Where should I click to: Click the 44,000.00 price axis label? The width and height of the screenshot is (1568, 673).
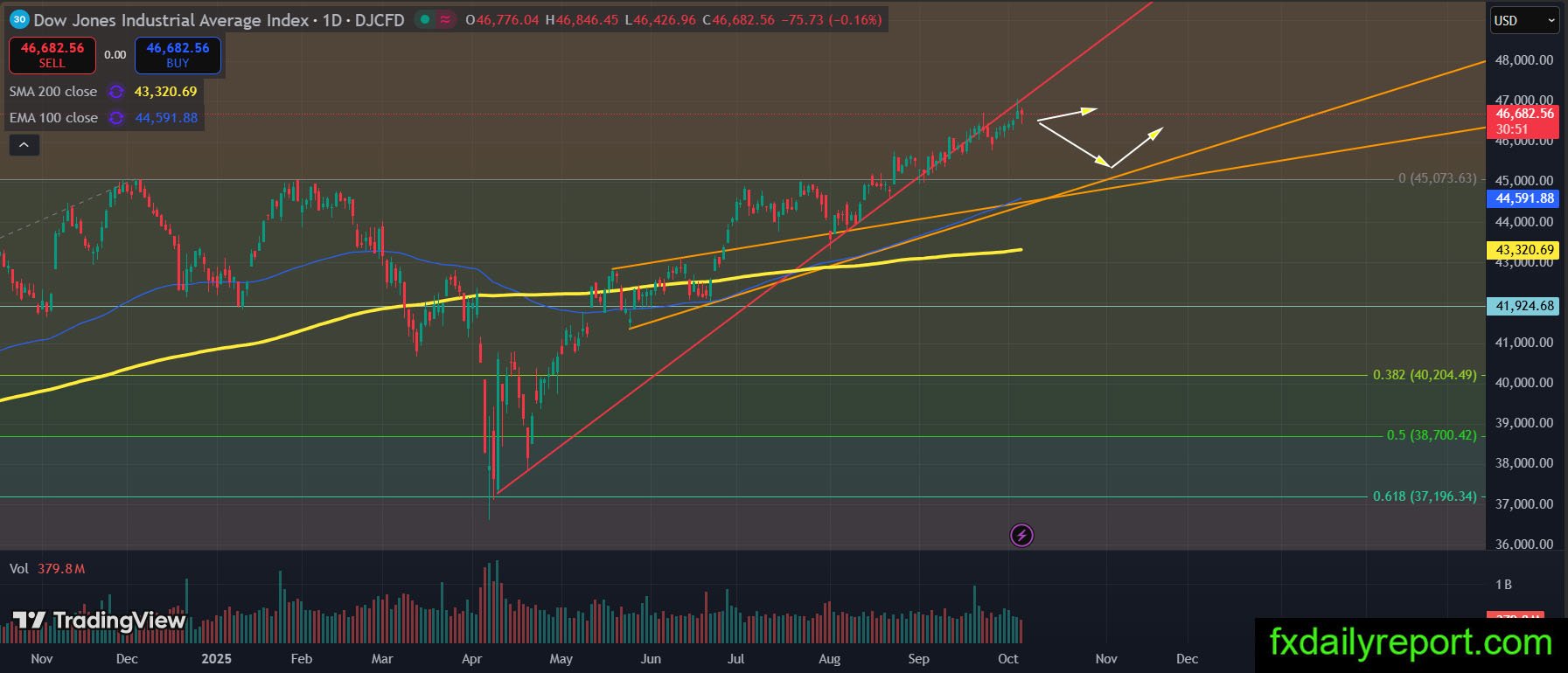pyautogui.click(x=1524, y=222)
